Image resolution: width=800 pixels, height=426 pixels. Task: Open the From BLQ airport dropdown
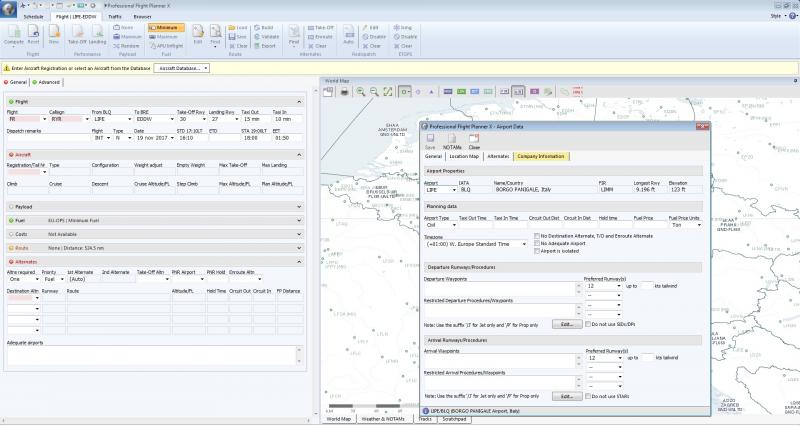(129, 119)
